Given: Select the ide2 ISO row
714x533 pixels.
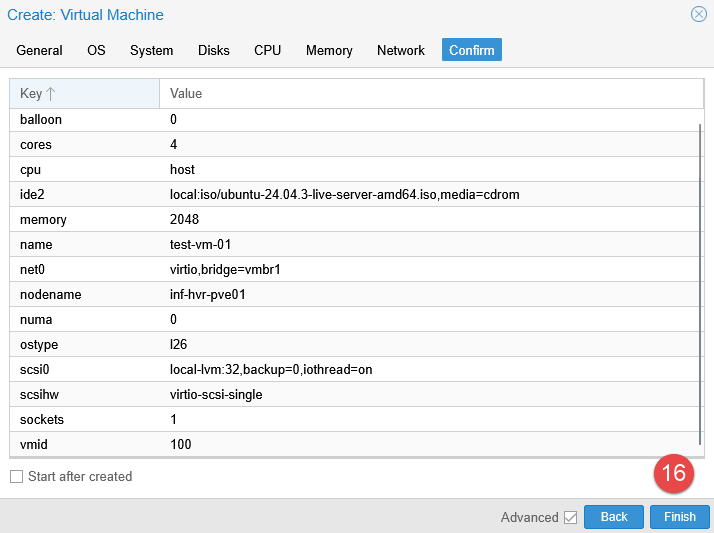Looking at the screenshot, I should tap(345, 195).
